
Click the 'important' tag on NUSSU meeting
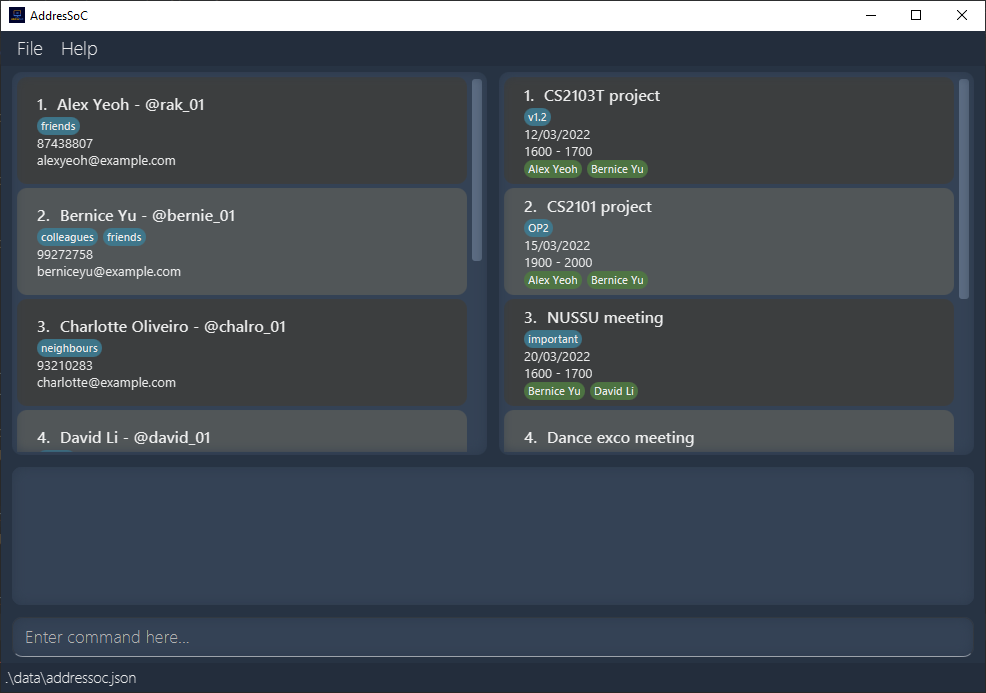[x=553, y=339]
